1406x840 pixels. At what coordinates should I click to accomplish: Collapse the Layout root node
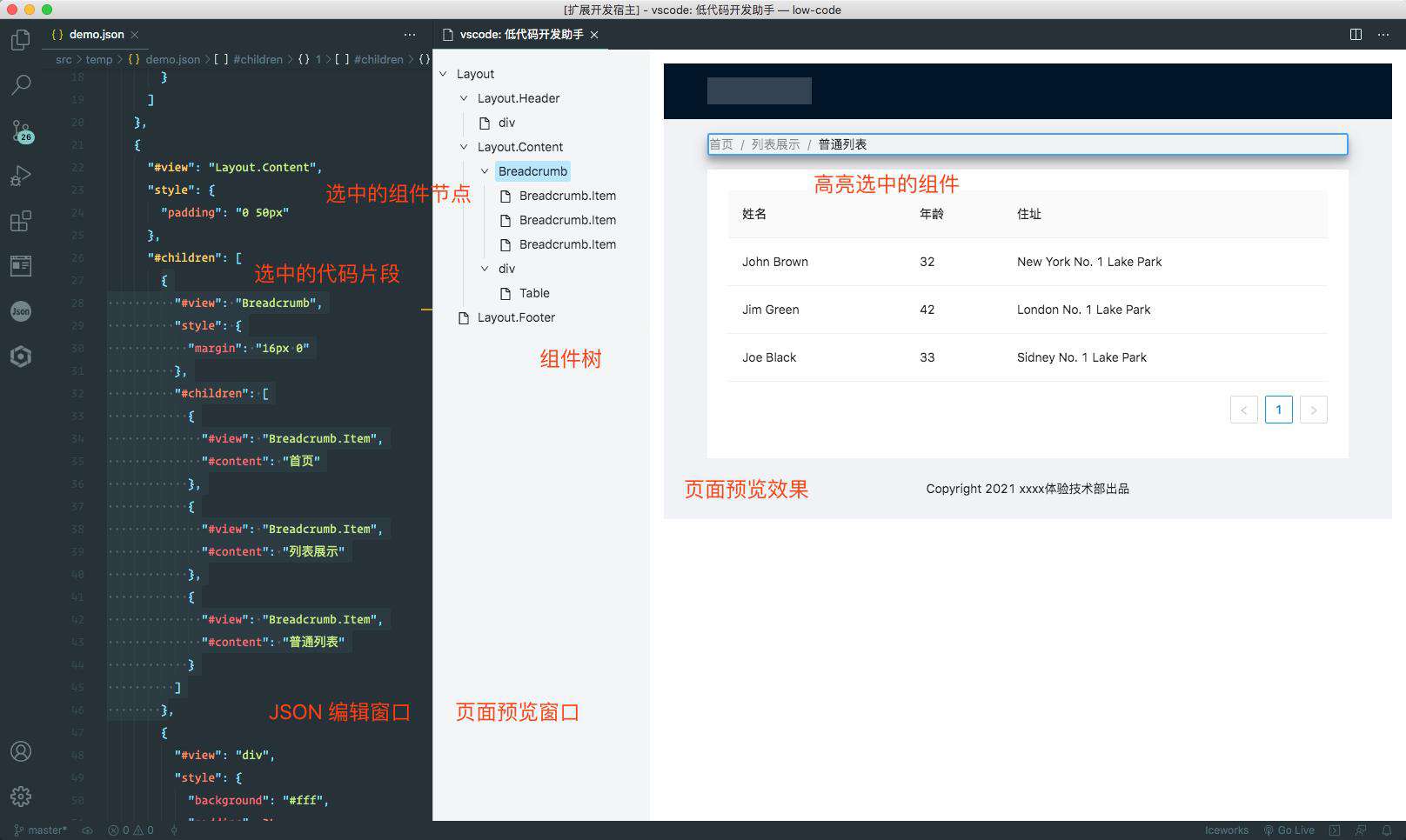[x=443, y=74]
